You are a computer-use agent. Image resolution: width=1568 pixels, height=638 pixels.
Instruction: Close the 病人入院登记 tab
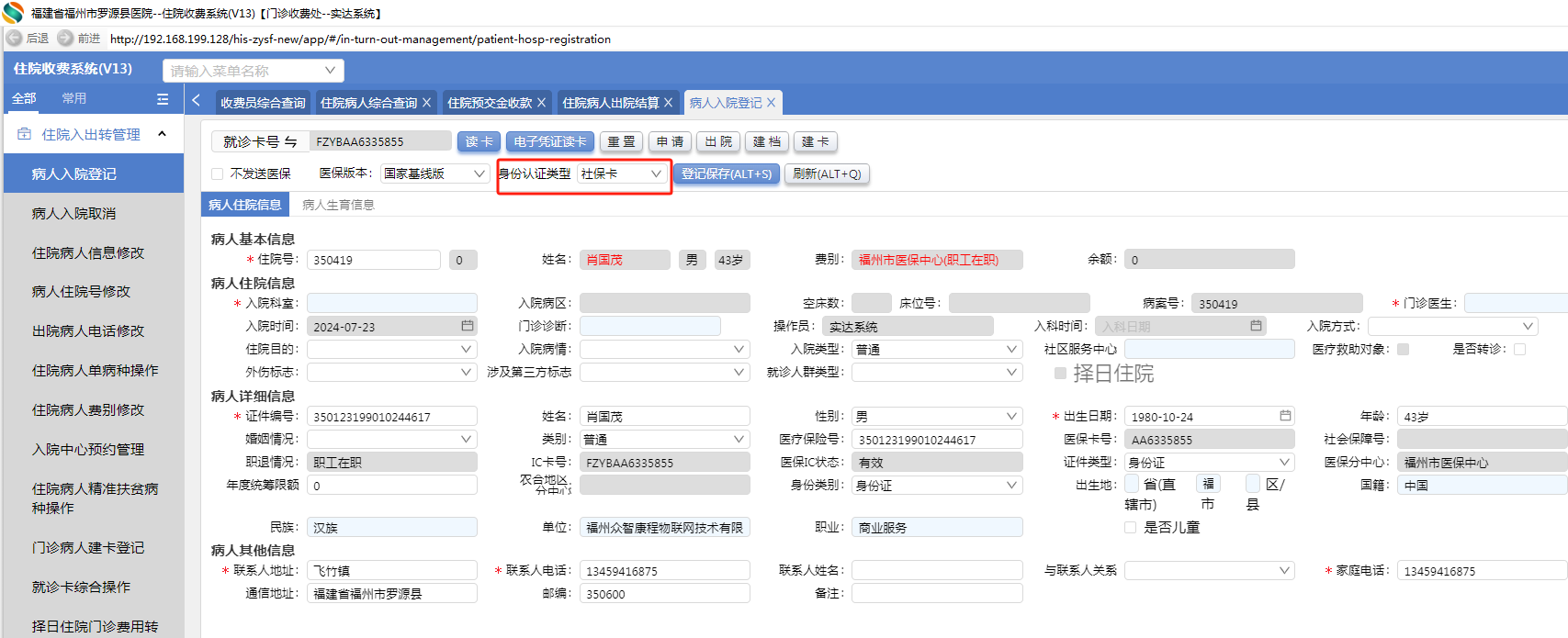click(x=772, y=103)
